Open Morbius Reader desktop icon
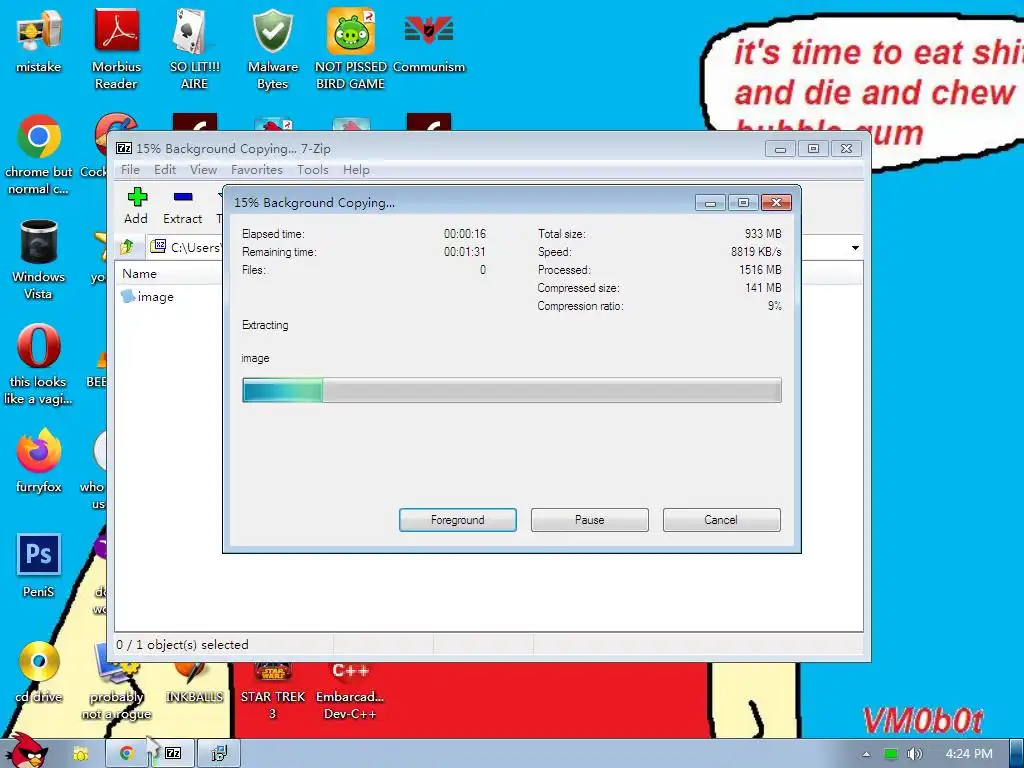The width and height of the screenshot is (1024, 768). 116,49
